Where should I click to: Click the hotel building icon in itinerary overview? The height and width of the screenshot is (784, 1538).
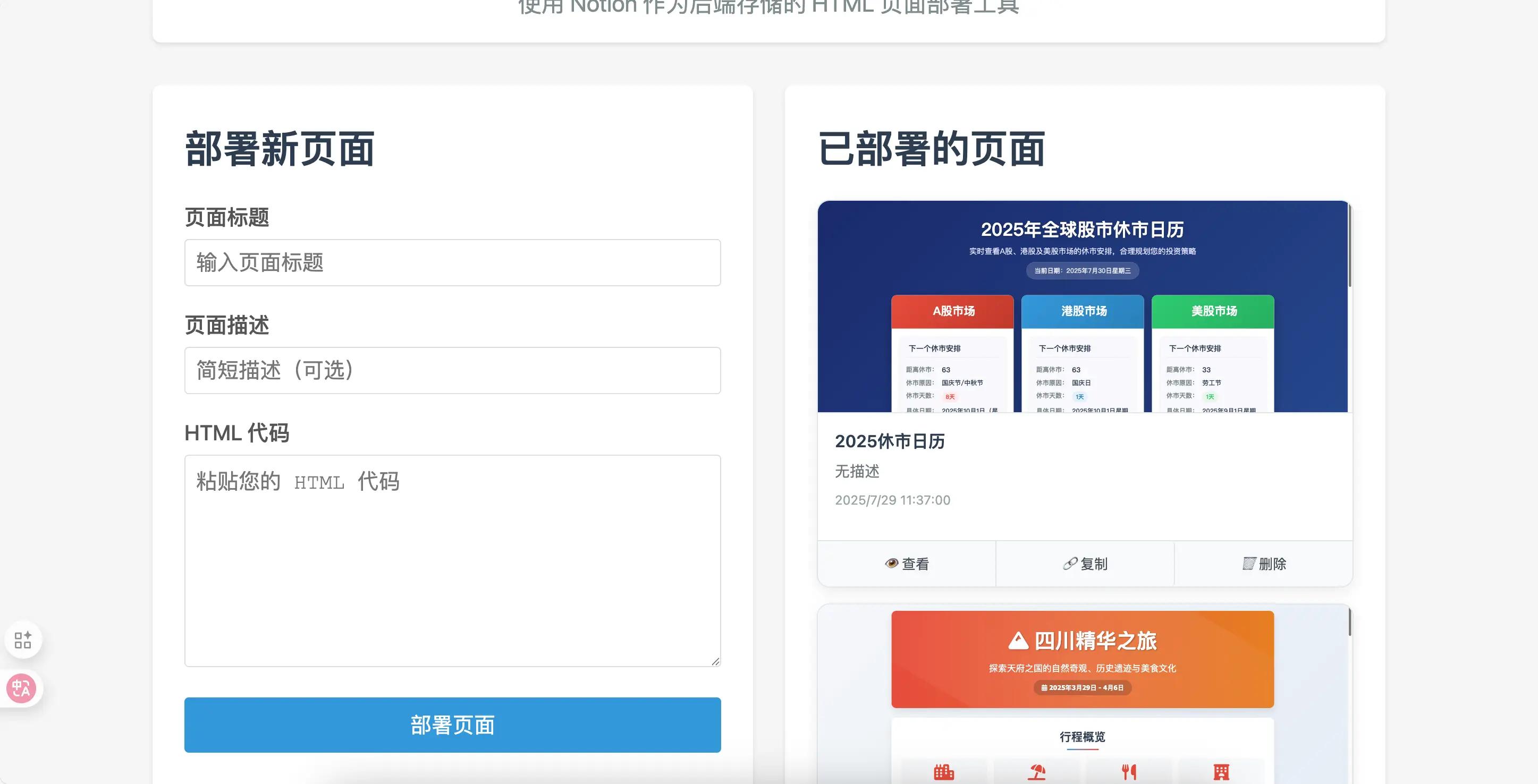pyautogui.click(x=1221, y=772)
